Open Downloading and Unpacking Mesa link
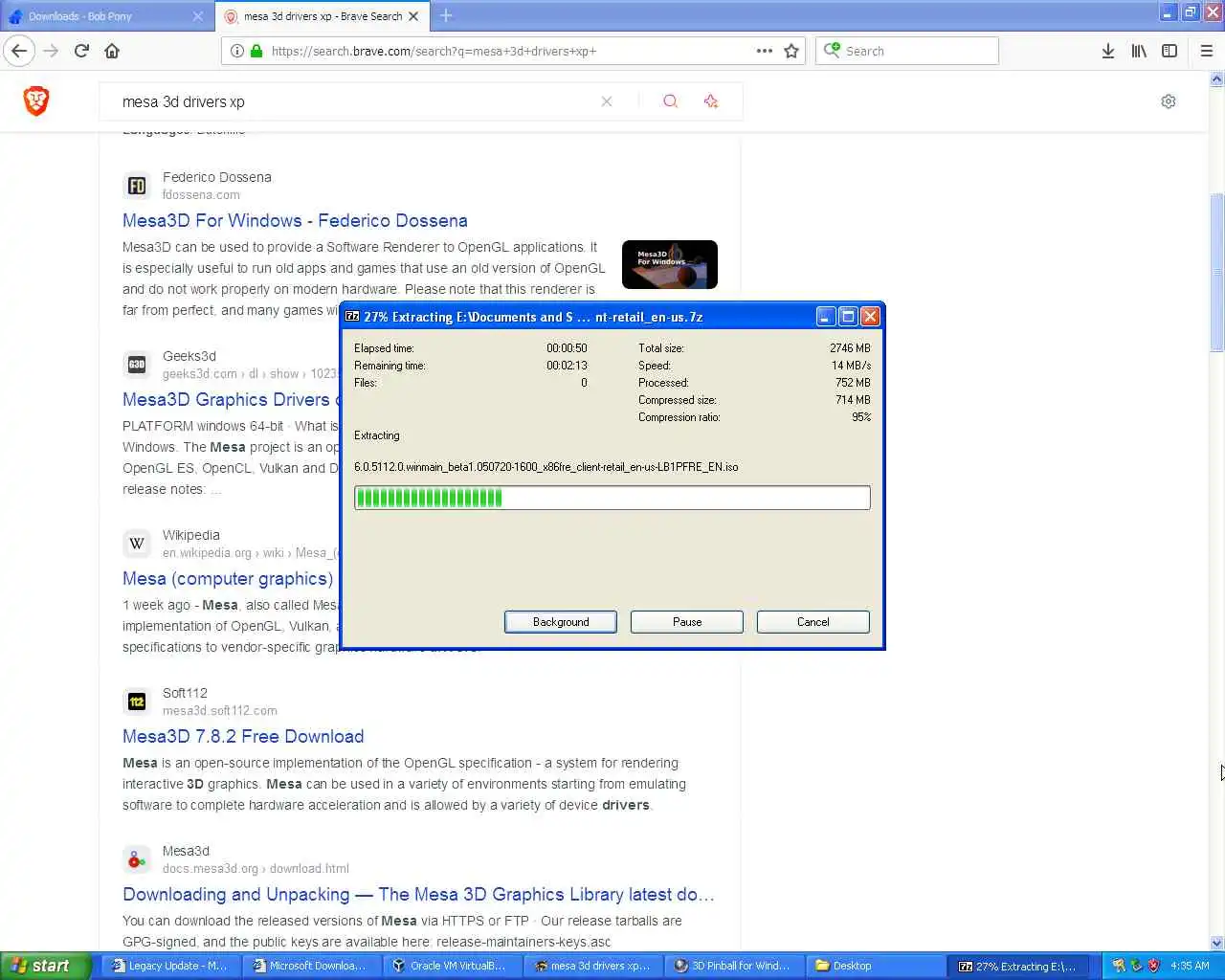Viewport: 1225px width, 980px height. [418, 894]
